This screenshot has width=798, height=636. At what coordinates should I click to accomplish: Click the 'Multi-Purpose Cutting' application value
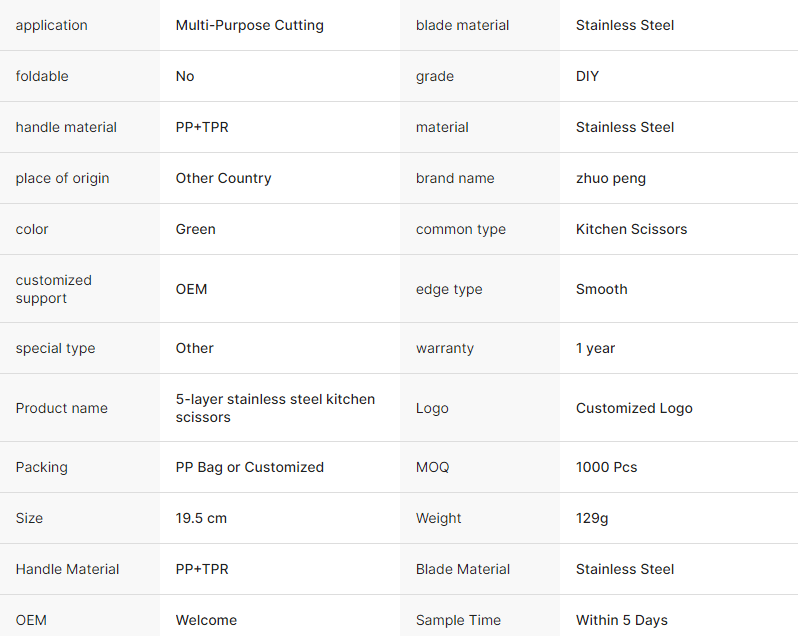tap(249, 25)
